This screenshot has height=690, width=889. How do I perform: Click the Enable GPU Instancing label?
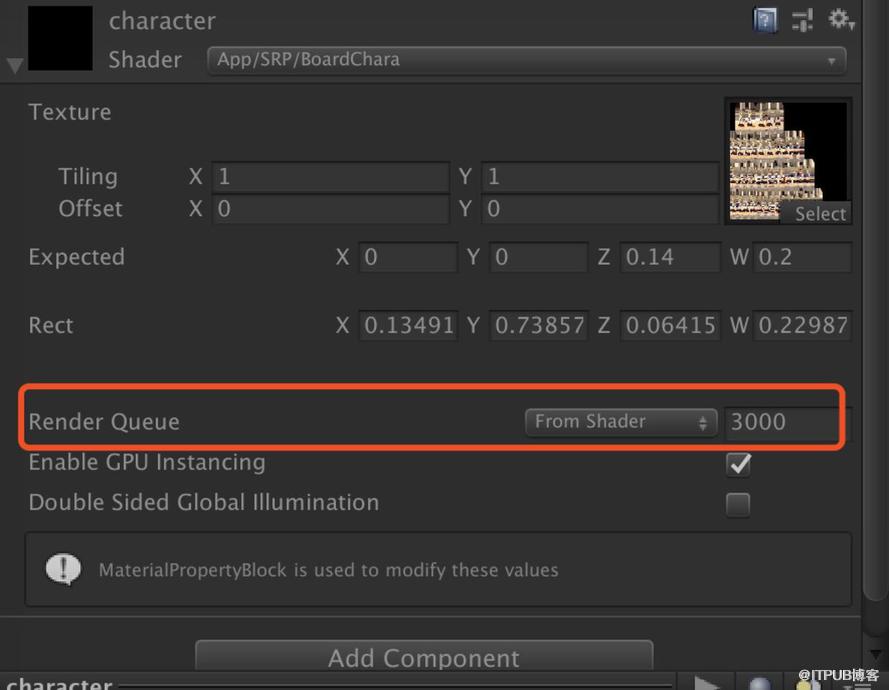(x=147, y=463)
